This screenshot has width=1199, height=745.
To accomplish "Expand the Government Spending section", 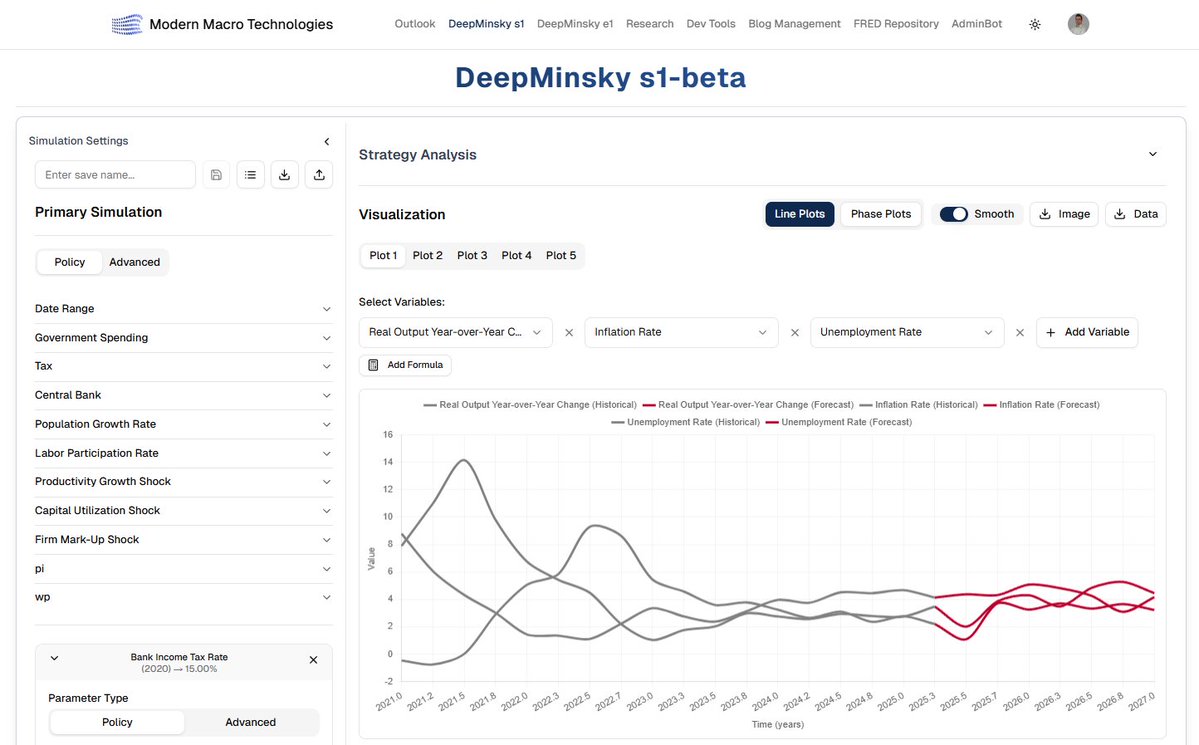I will click(183, 338).
